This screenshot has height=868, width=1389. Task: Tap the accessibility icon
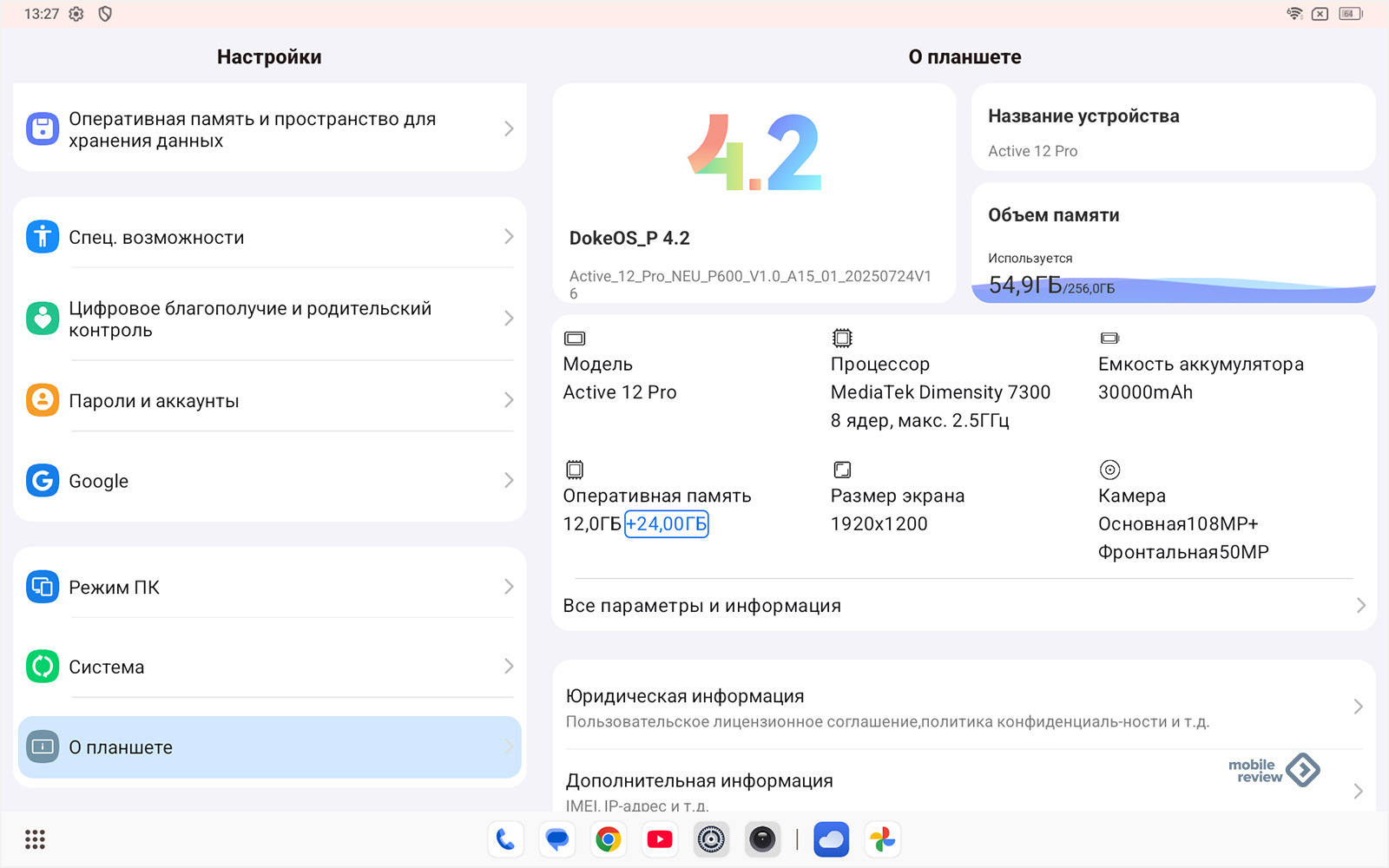point(43,236)
